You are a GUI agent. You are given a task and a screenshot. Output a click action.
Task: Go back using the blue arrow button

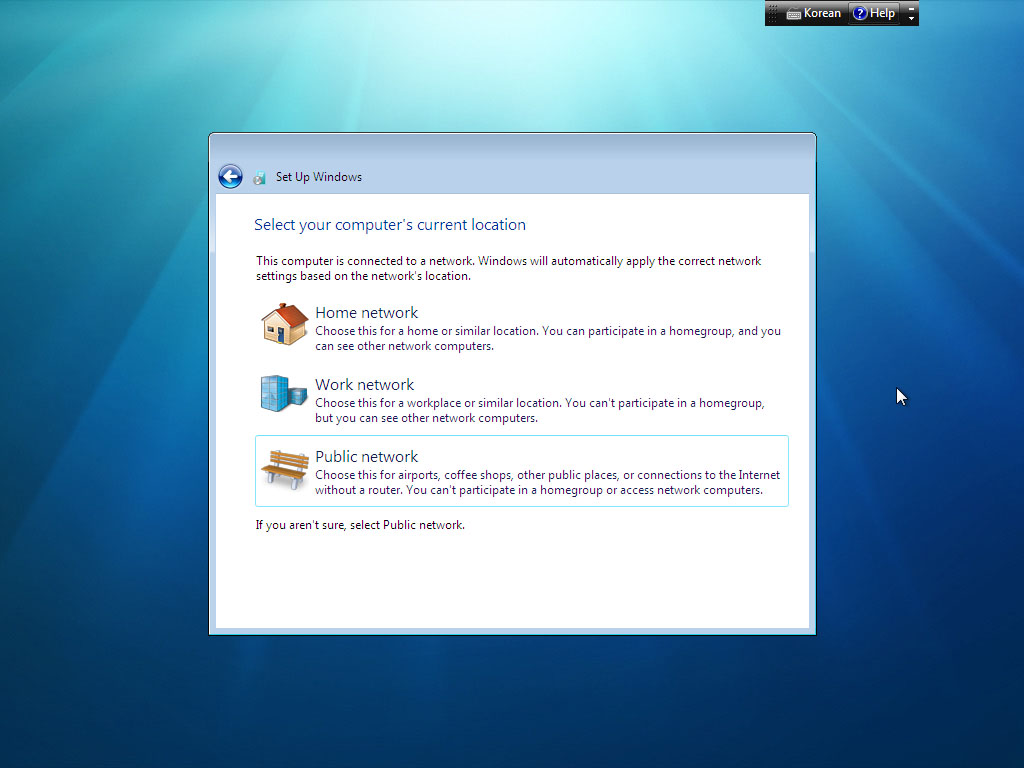click(230, 176)
